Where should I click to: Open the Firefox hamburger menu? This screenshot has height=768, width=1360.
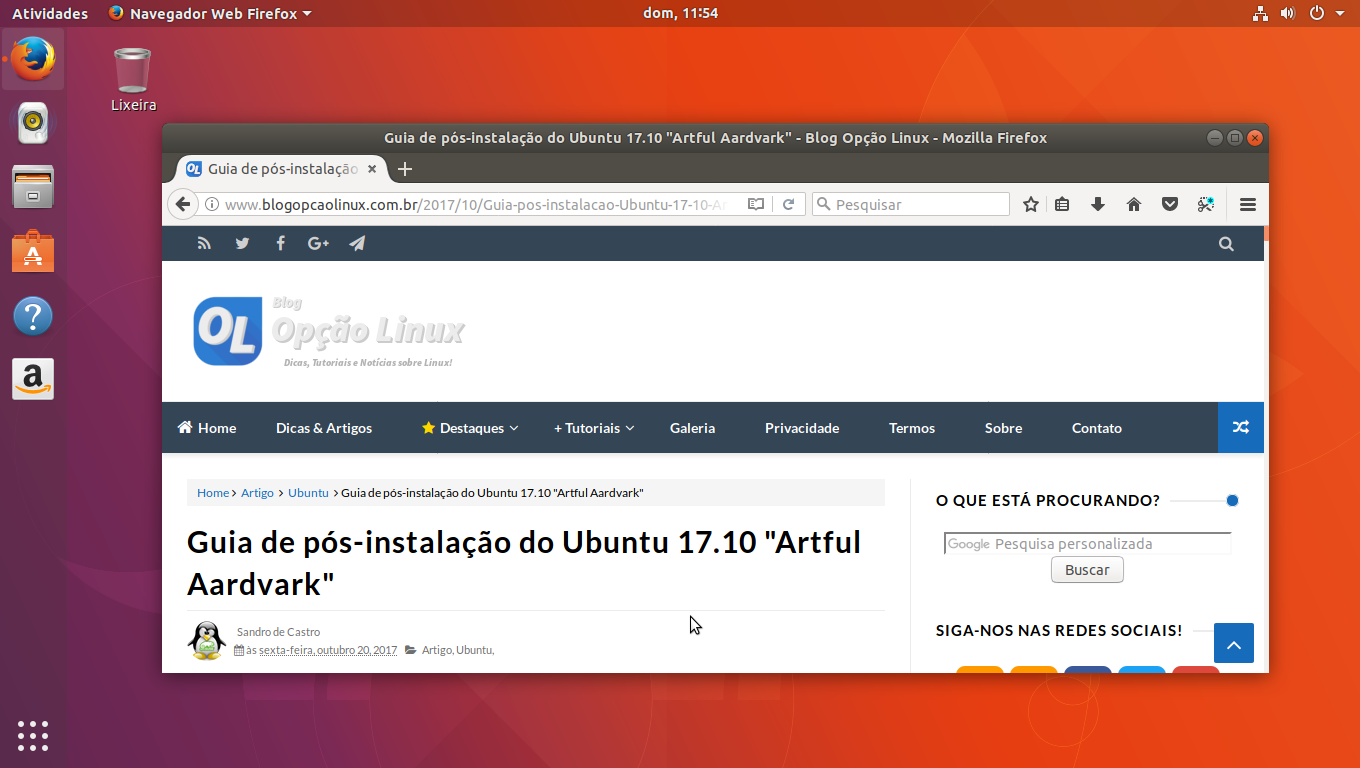tap(1247, 204)
